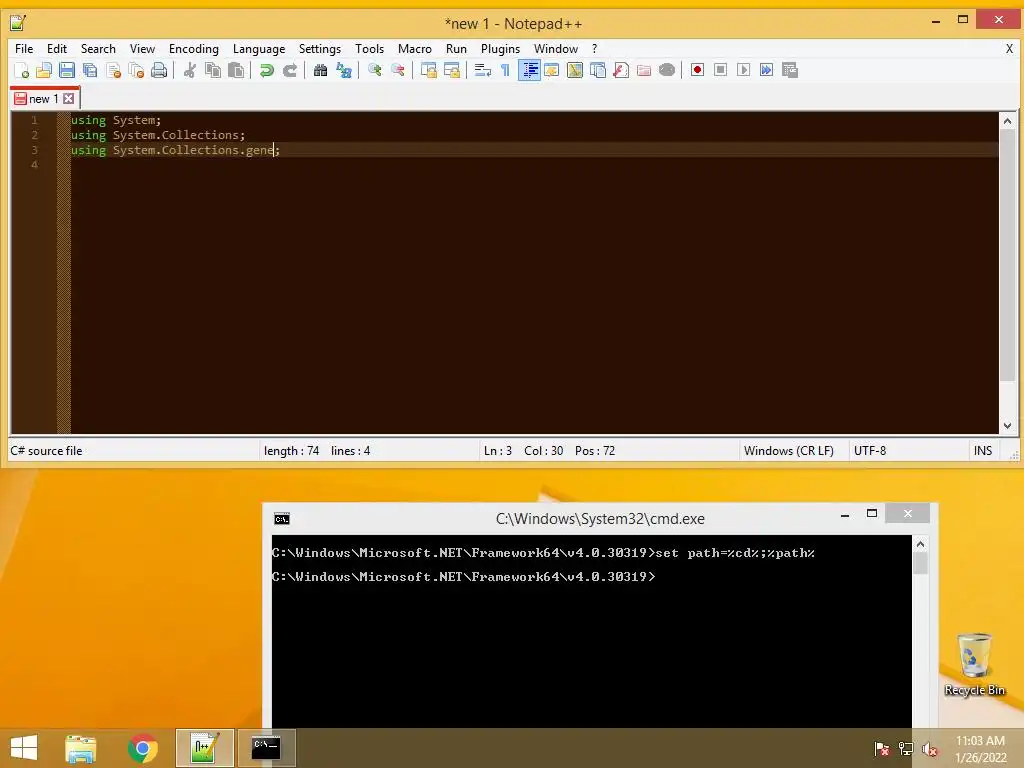Click the Stop Recording macro button

tap(720, 70)
